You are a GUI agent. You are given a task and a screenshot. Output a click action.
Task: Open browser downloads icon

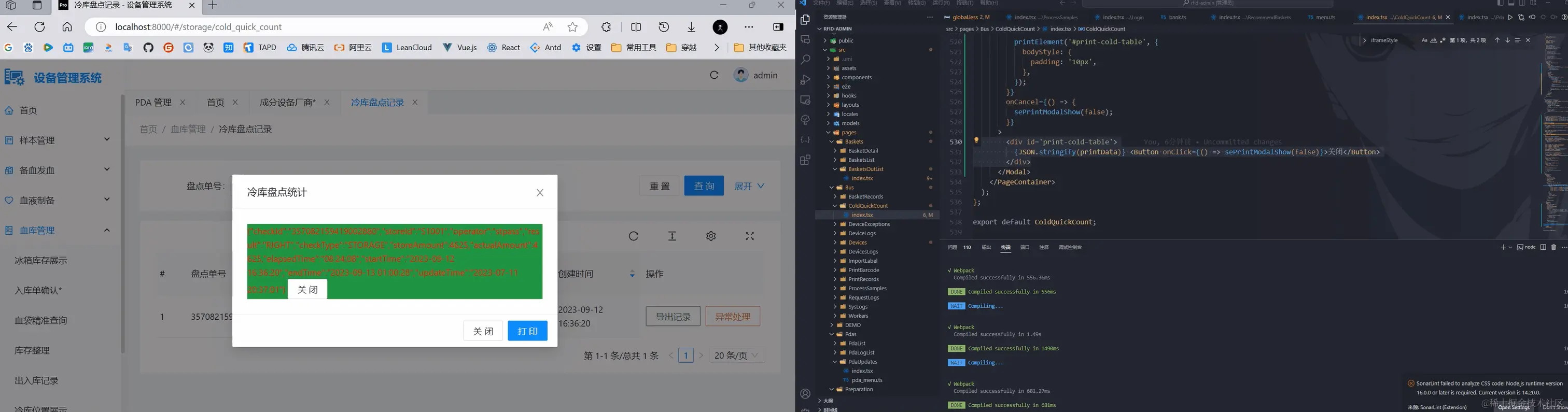click(x=692, y=27)
